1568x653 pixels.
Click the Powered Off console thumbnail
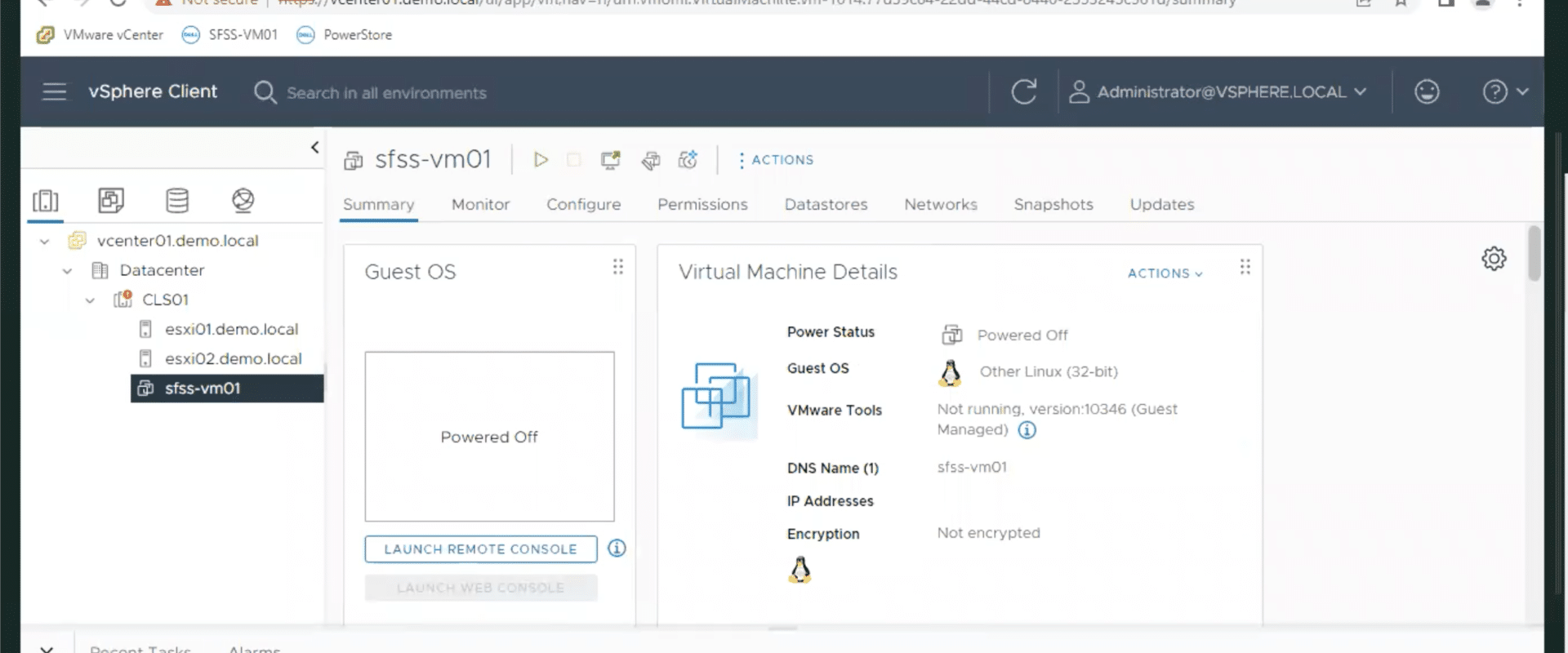click(x=489, y=437)
